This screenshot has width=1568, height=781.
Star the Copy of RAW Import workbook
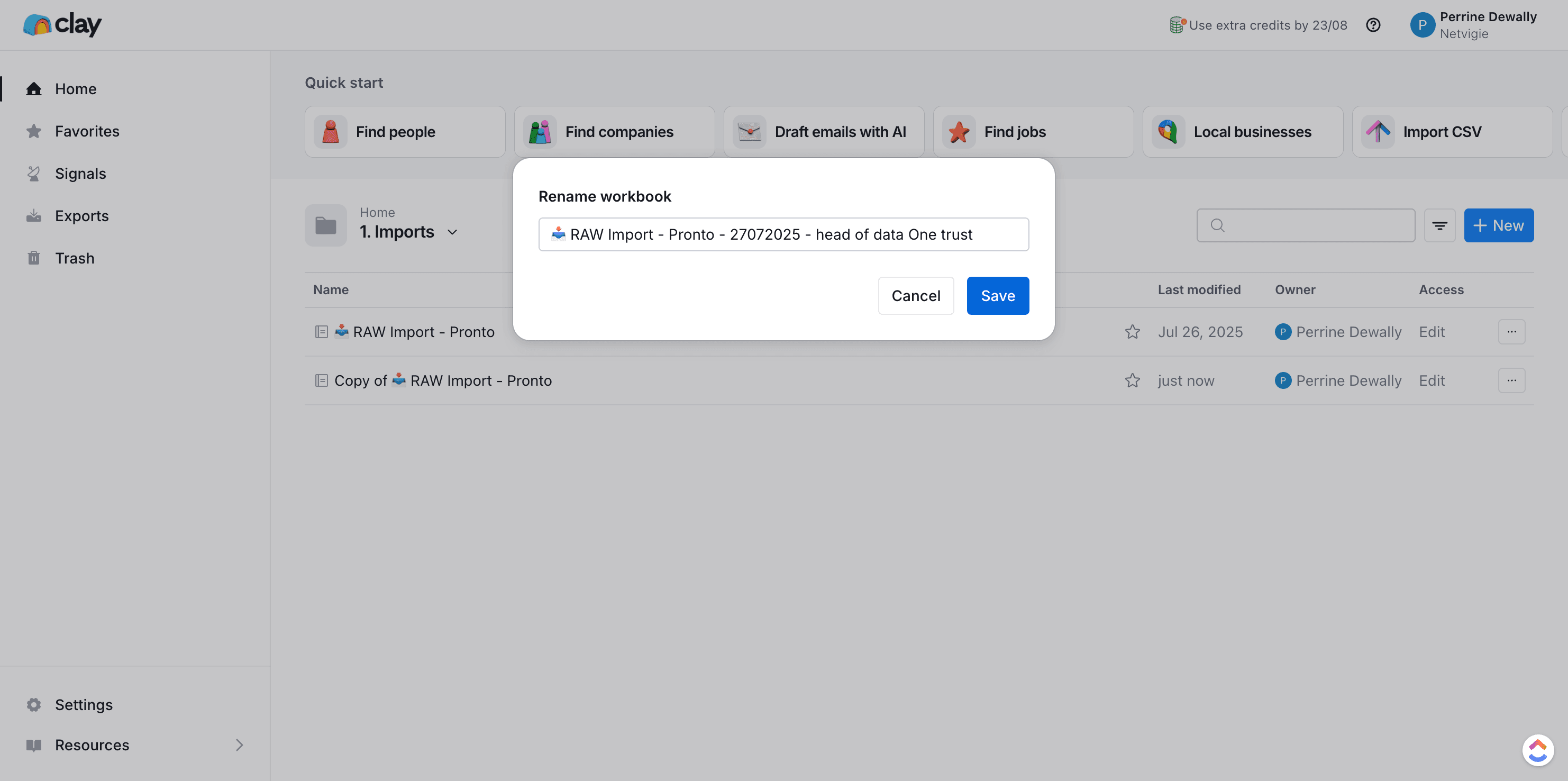point(1132,380)
